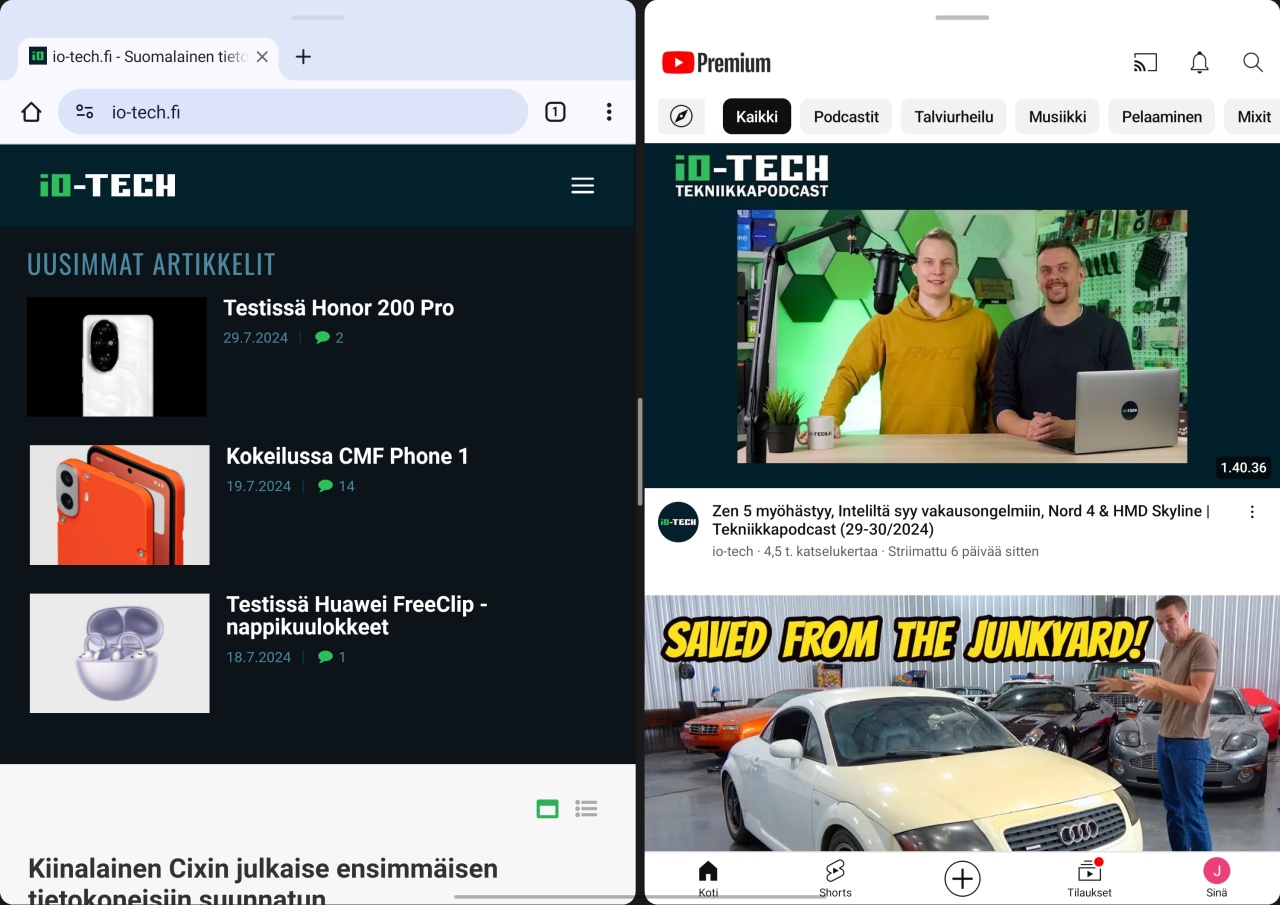
Task: Add a new Chrome tab
Action: point(303,57)
